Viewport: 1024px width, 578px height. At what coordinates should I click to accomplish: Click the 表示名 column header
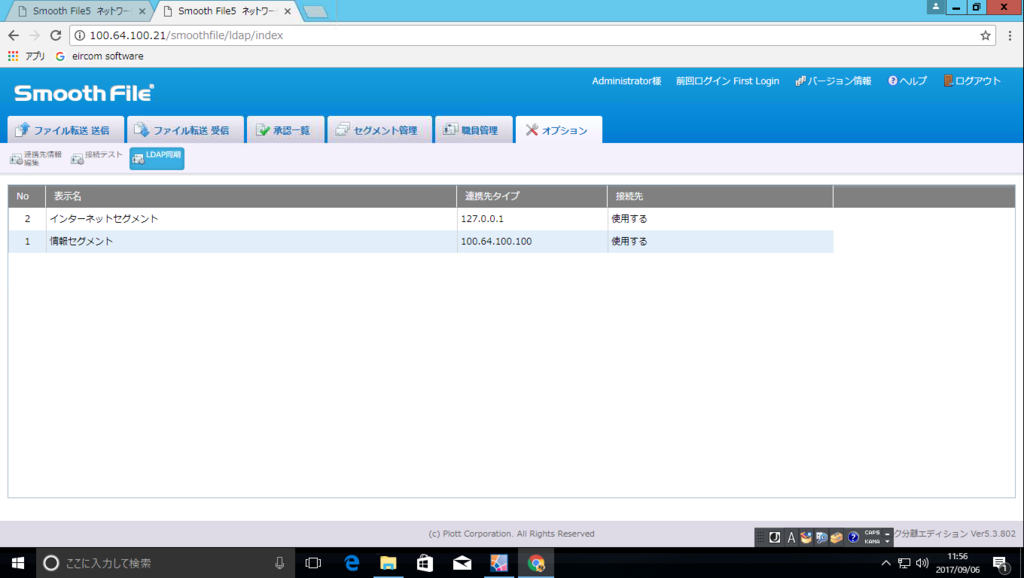251,196
